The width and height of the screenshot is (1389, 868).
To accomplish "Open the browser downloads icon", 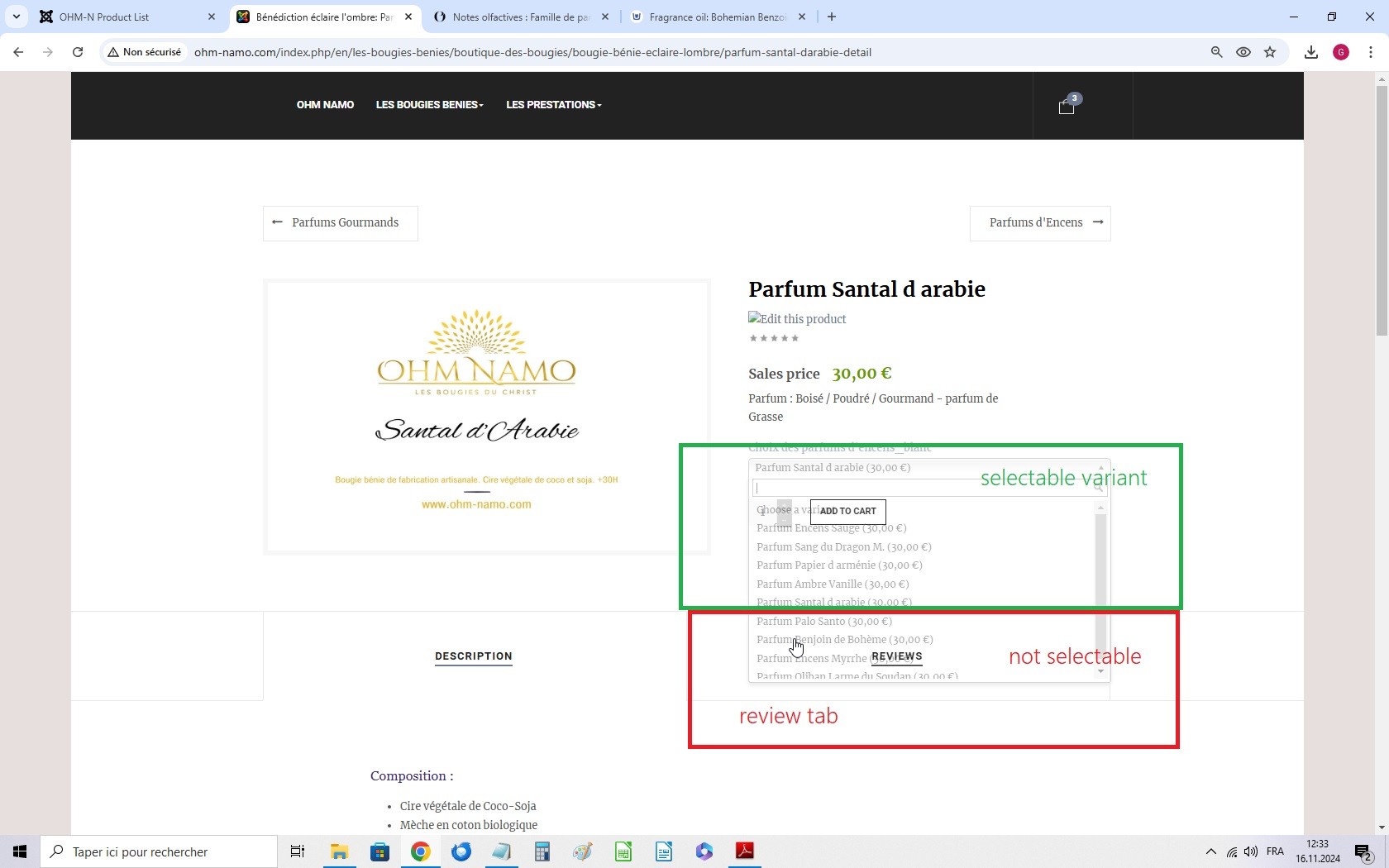I will [1311, 52].
